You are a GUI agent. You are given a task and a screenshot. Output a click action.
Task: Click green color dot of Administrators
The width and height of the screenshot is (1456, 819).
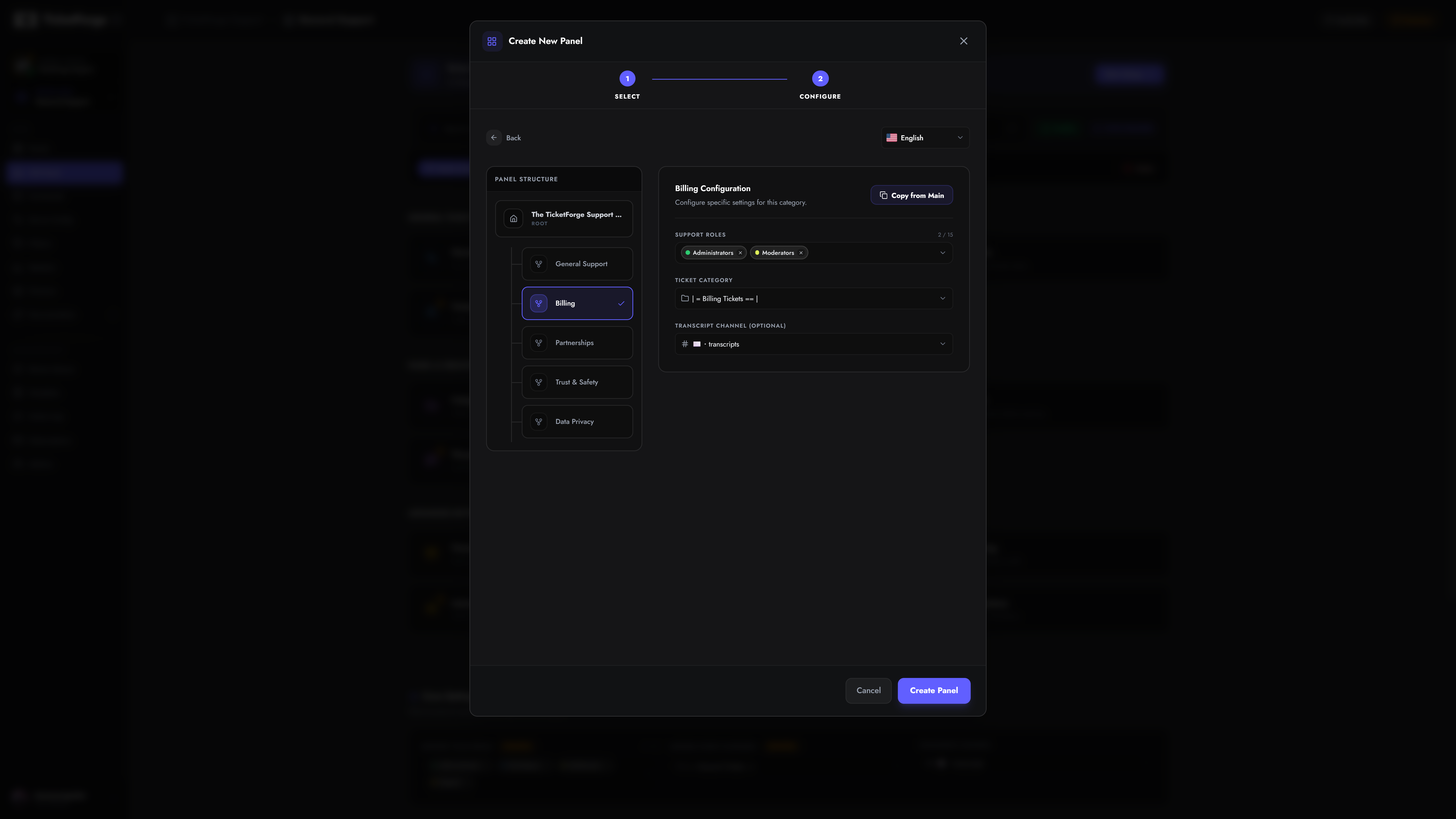(x=687, y=253)
